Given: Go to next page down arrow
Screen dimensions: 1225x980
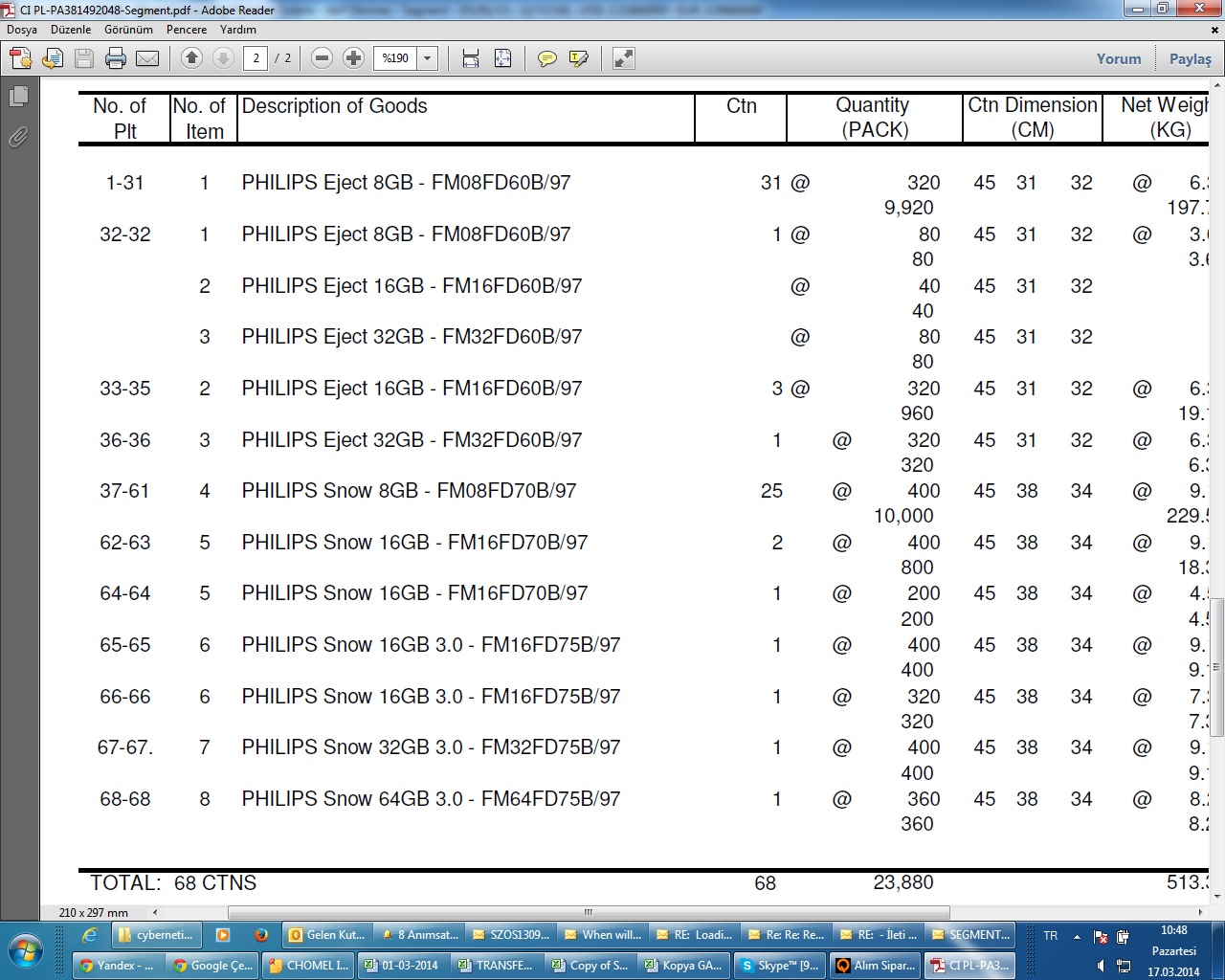Looking at the screenshot, I should tap(223, 58).
